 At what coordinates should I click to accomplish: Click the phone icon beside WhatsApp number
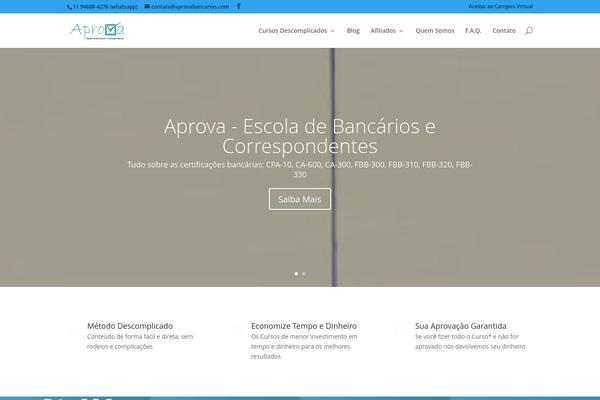[69, 7]
